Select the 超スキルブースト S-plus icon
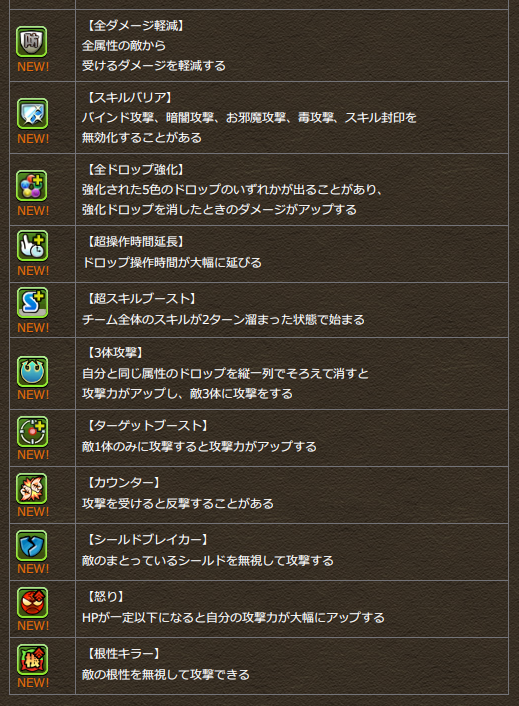Viewport: 519px width, 706px height. [x=32, y=303]
